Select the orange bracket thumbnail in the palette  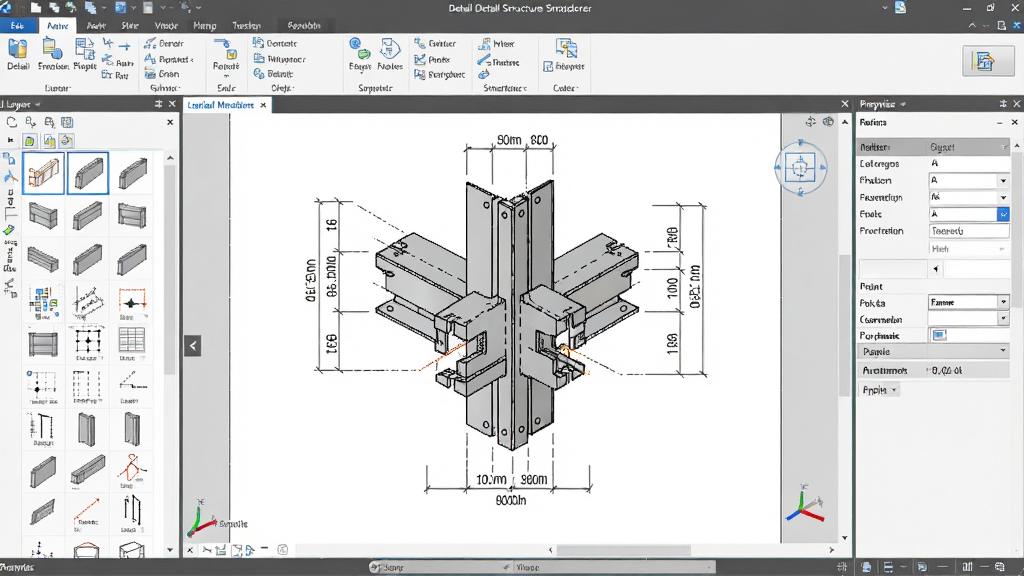(43, 173)
